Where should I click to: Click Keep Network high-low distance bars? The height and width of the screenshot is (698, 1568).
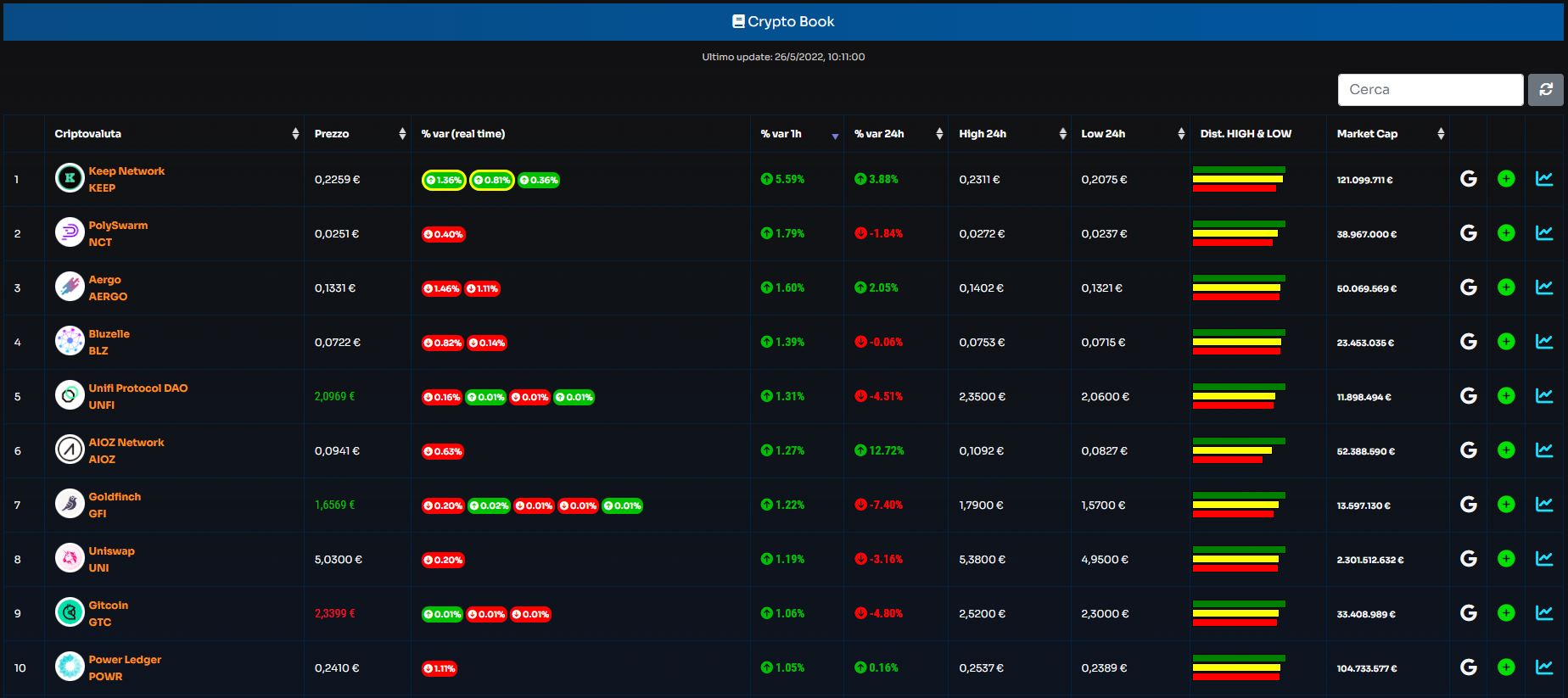[x=1239, y=179]
